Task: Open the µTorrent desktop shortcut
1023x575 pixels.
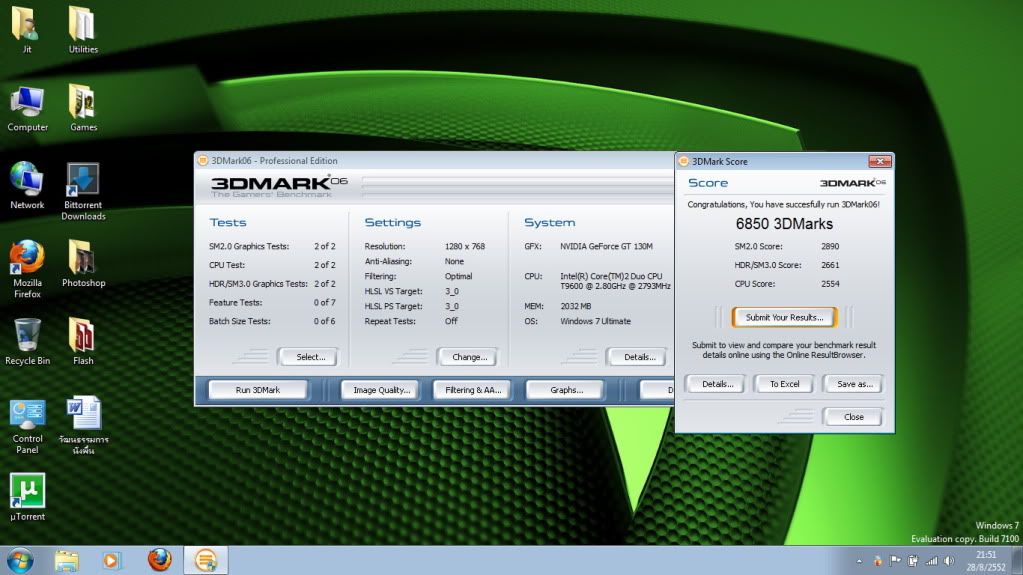Action: click(27, 491)
